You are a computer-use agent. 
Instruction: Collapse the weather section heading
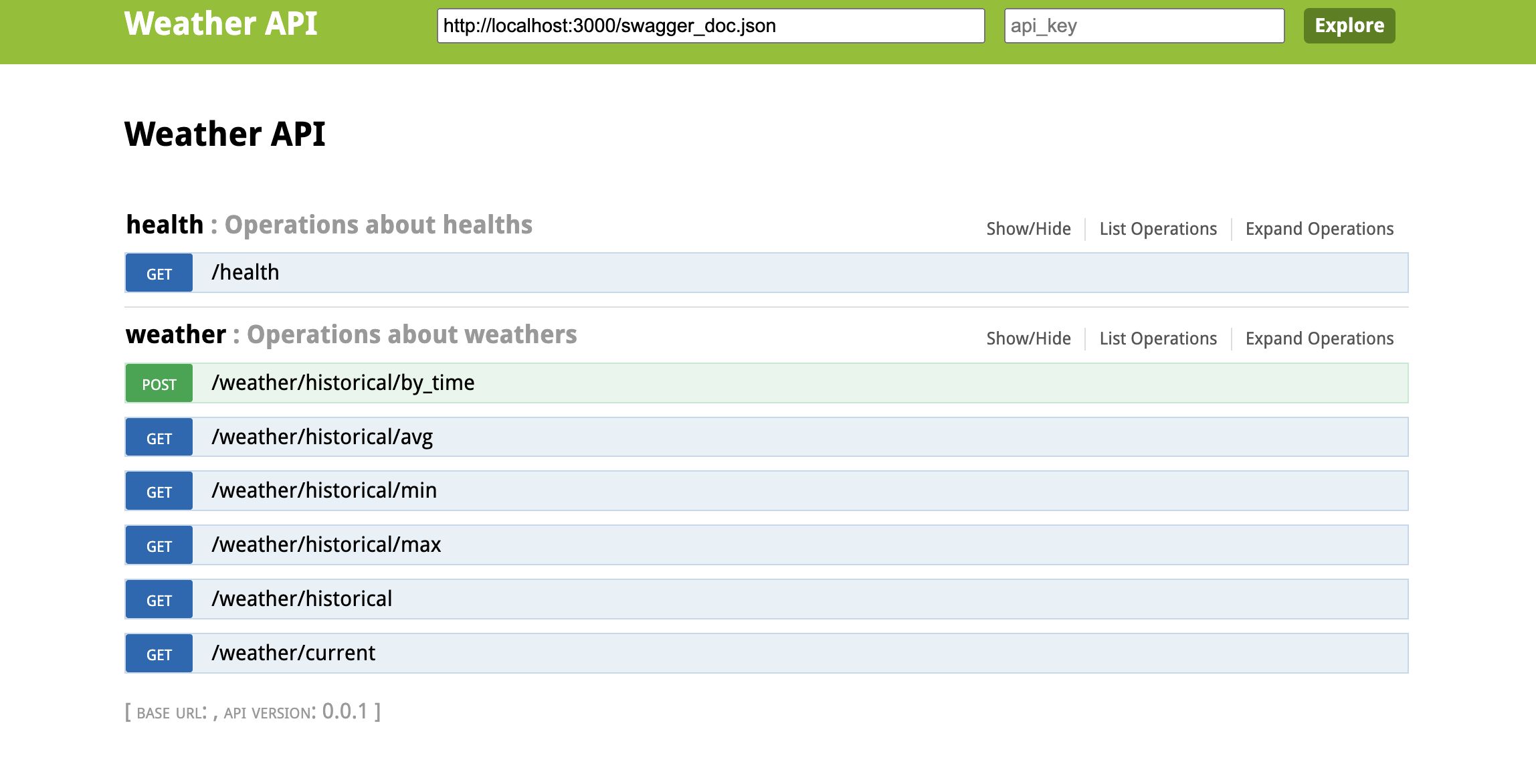coord(176,334)
